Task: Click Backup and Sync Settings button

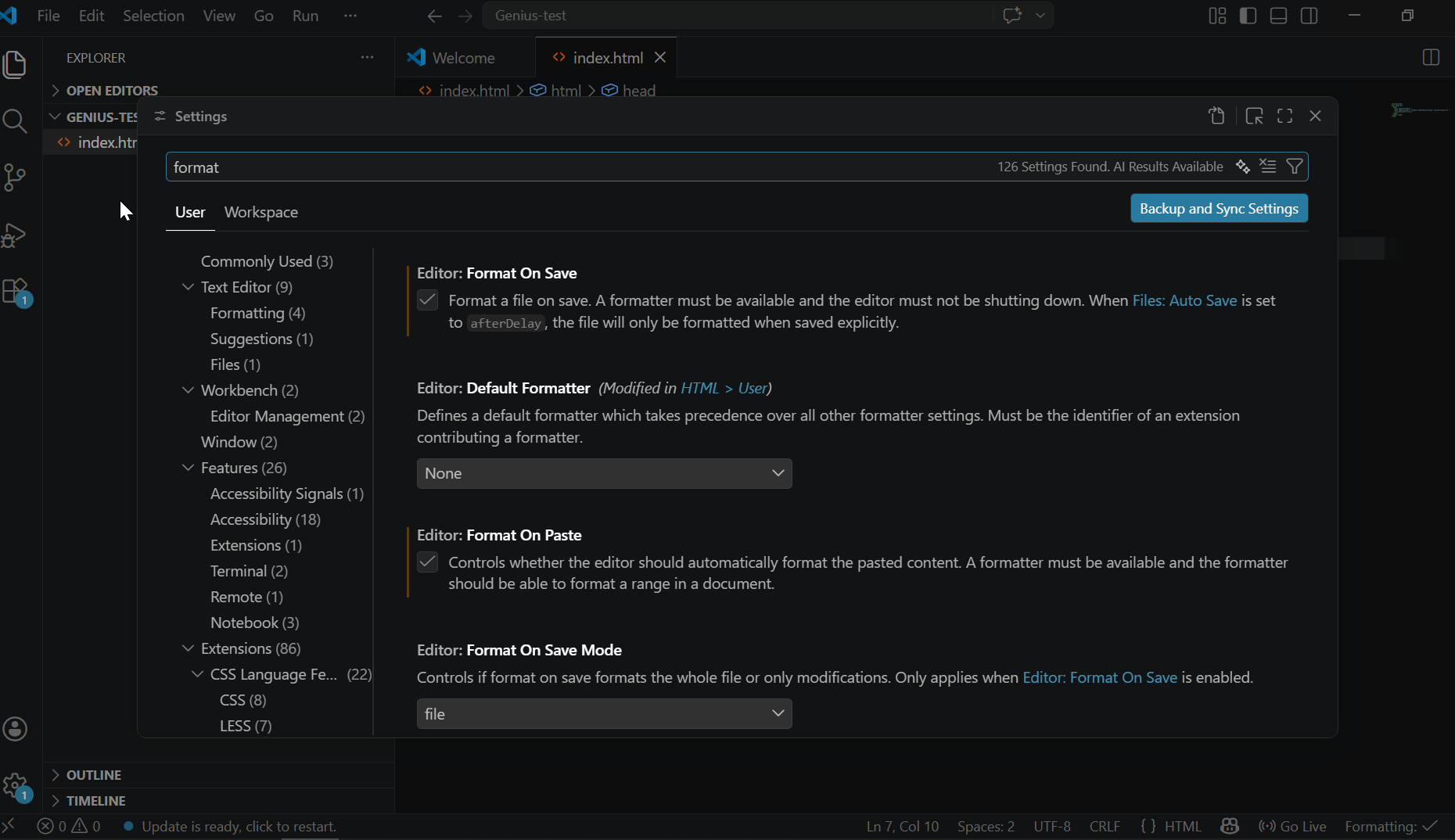Action: coord(1219,209)
